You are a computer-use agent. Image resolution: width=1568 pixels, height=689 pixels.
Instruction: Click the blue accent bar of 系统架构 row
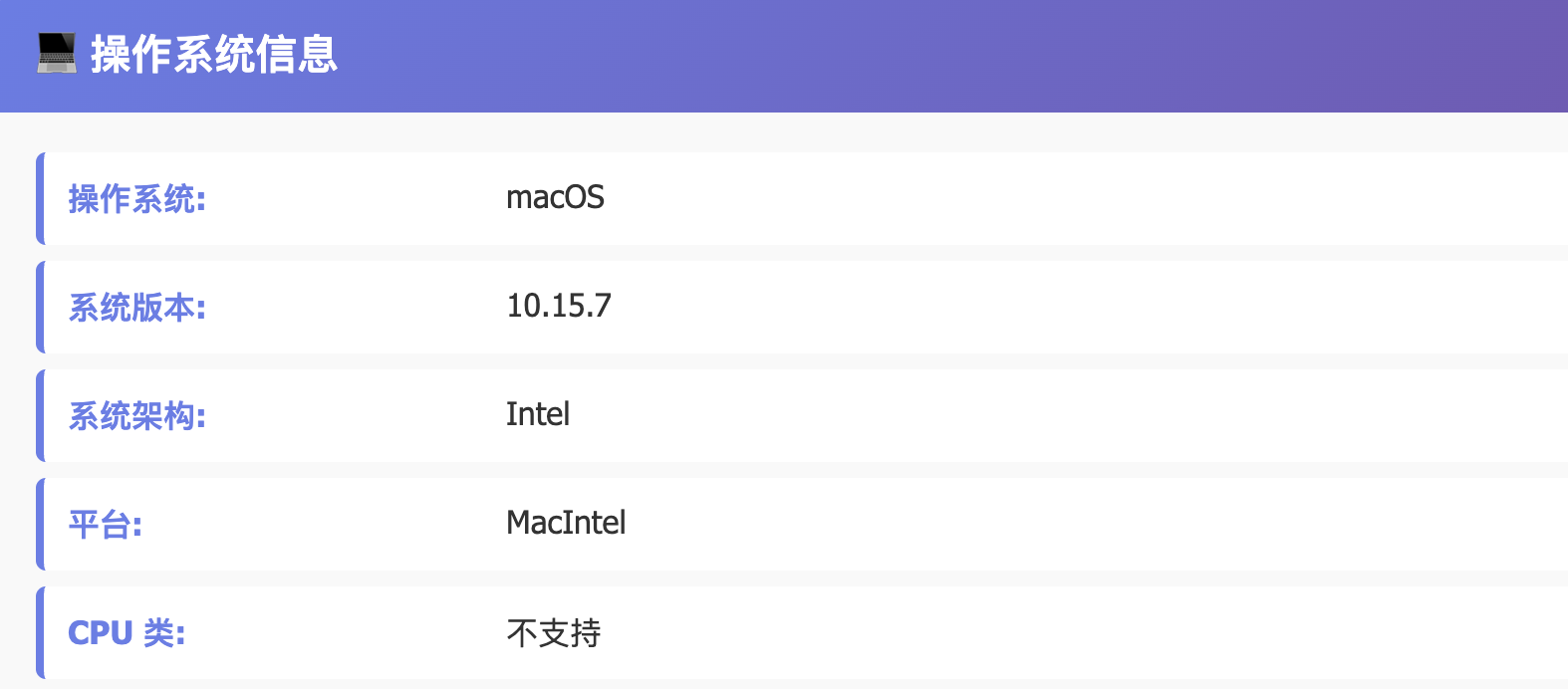click(41, 416)
